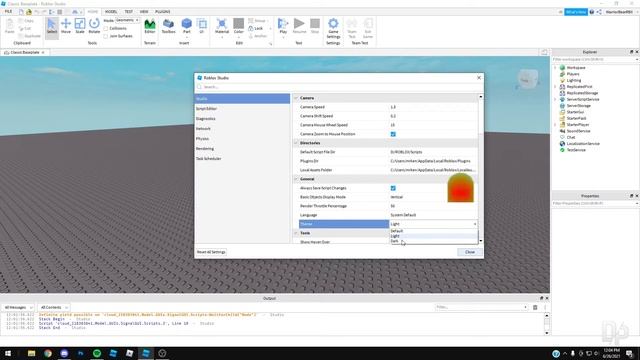The height and width of the screenshot is (360, 640).
Task: Open the FILE menu
Action: point(8,12)
